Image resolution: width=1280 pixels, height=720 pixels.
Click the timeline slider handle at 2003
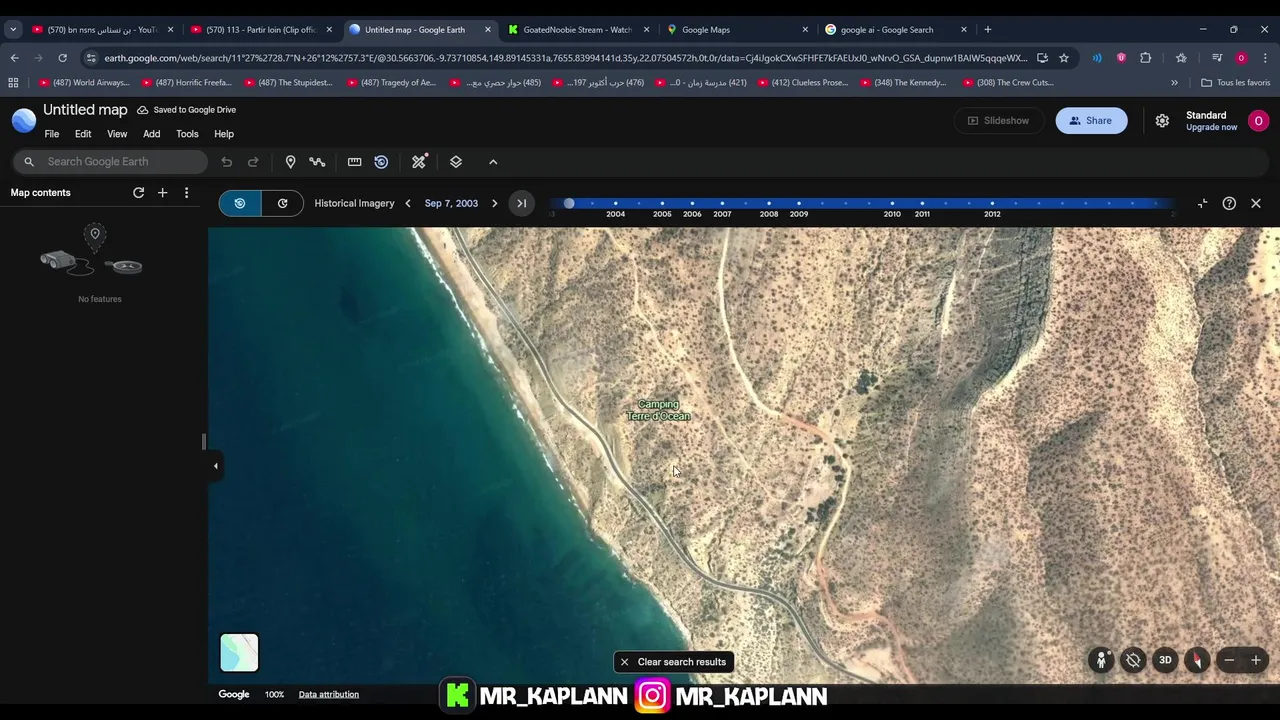pos(569,203)
